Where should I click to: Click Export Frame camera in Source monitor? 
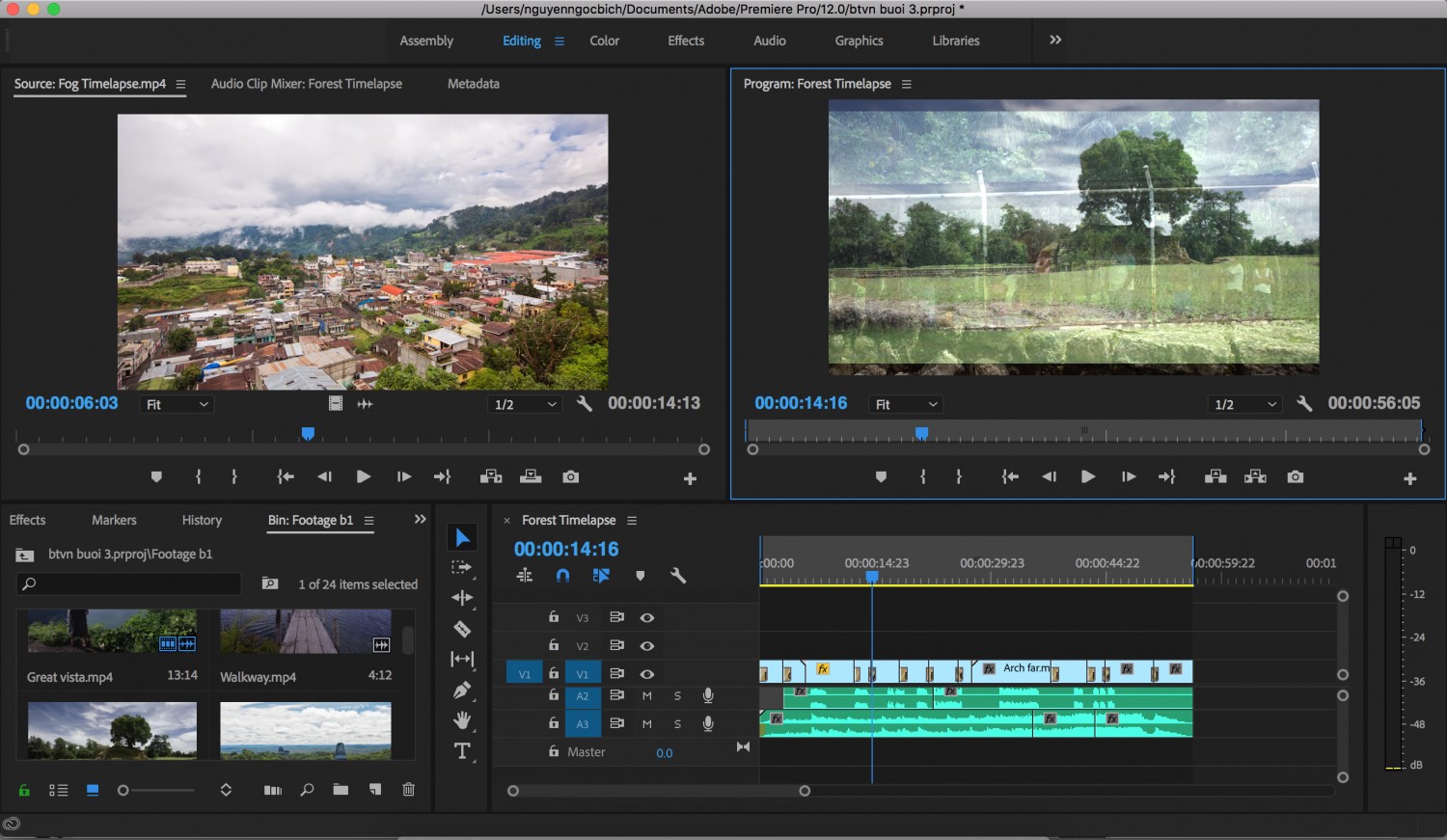tap(571, 476)
